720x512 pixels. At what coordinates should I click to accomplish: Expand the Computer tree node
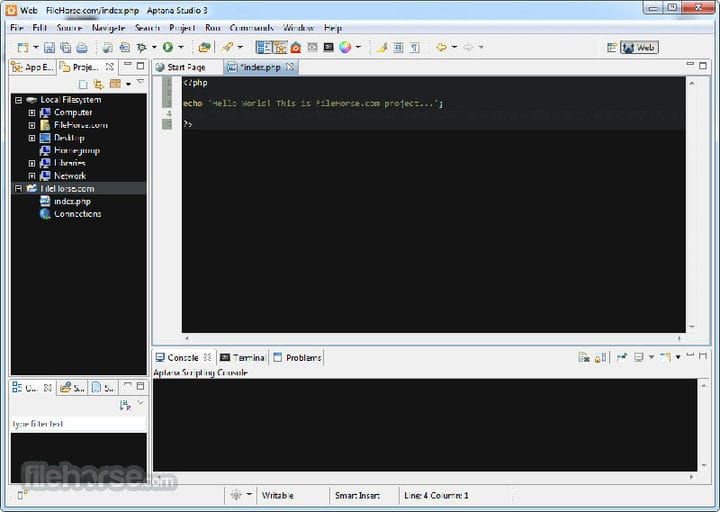[32, 113]
